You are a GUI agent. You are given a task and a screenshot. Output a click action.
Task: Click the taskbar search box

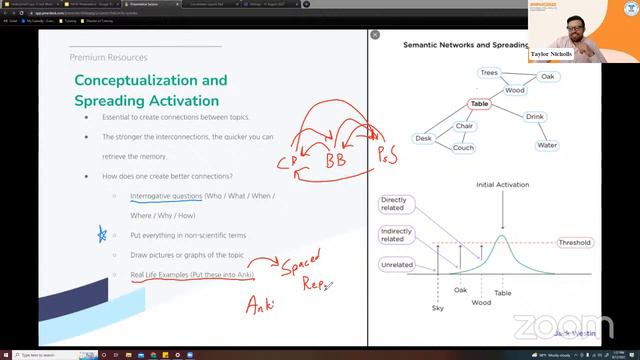pyautogui.click(x=55, y=355)
